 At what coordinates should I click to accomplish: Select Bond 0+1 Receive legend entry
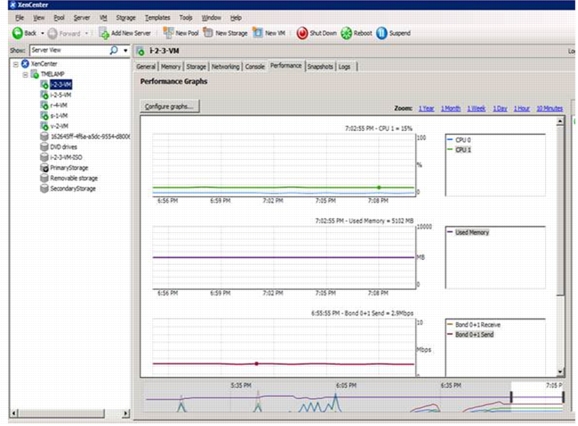tap(474, 325)
